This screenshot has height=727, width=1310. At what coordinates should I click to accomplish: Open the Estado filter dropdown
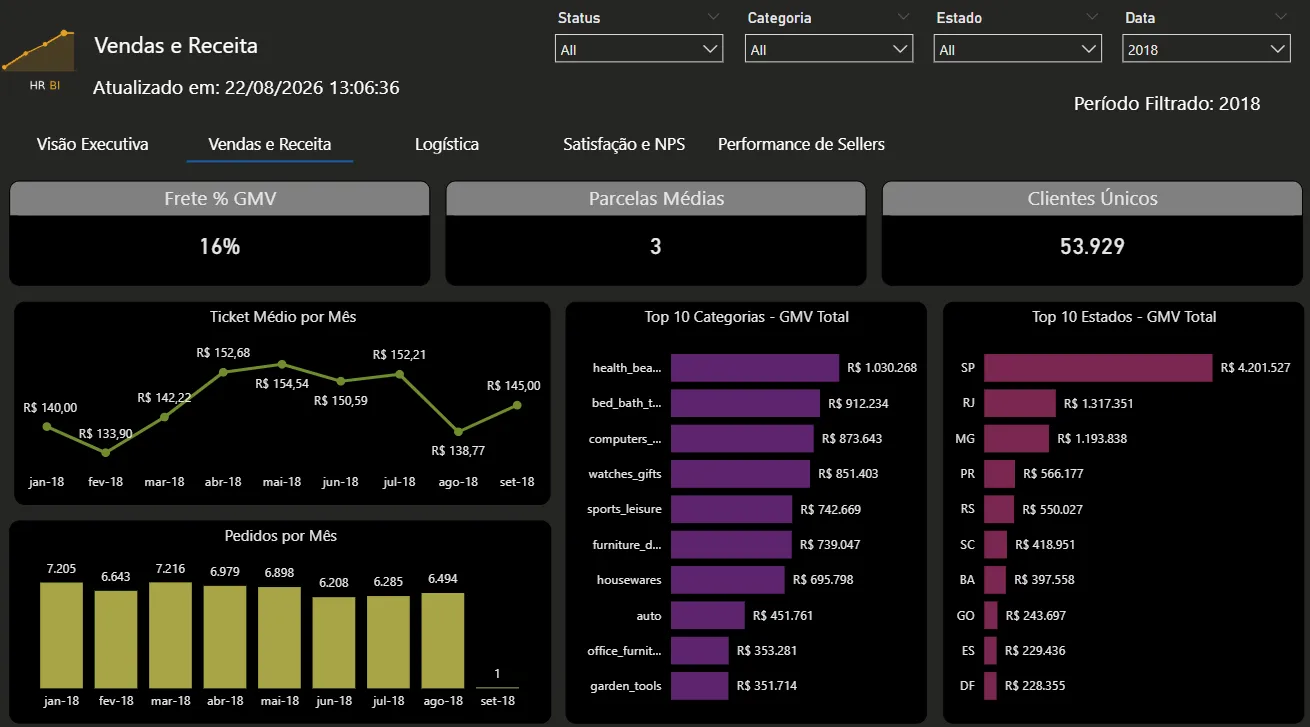pyautogui.click(x=1018, y=49)
